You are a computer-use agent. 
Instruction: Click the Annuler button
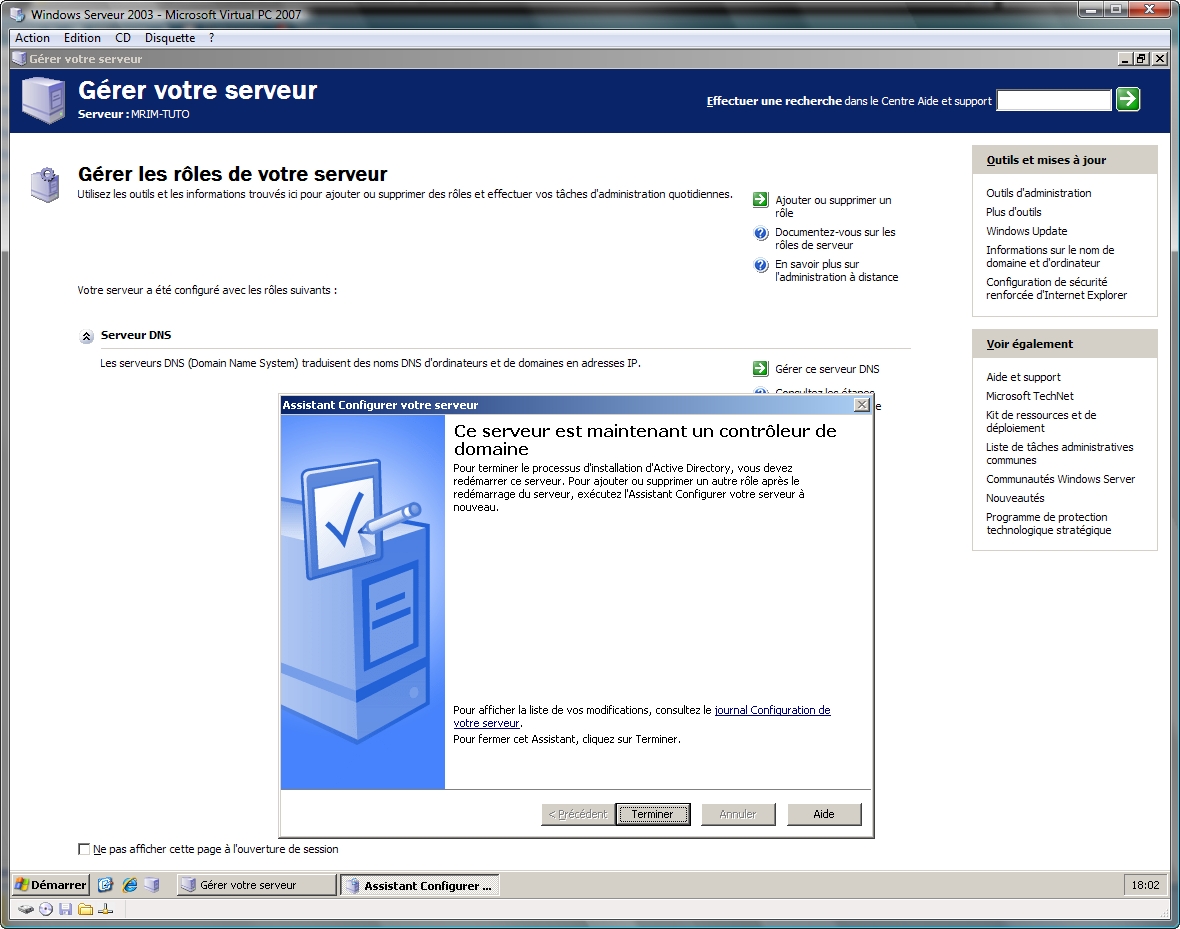738,814
